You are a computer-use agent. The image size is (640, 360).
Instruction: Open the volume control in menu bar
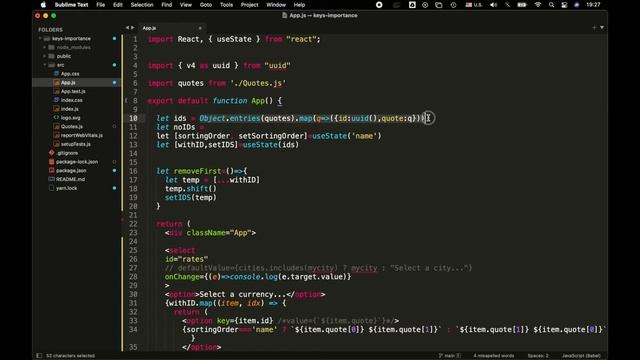pyautogui.click(x=493, y=5)
